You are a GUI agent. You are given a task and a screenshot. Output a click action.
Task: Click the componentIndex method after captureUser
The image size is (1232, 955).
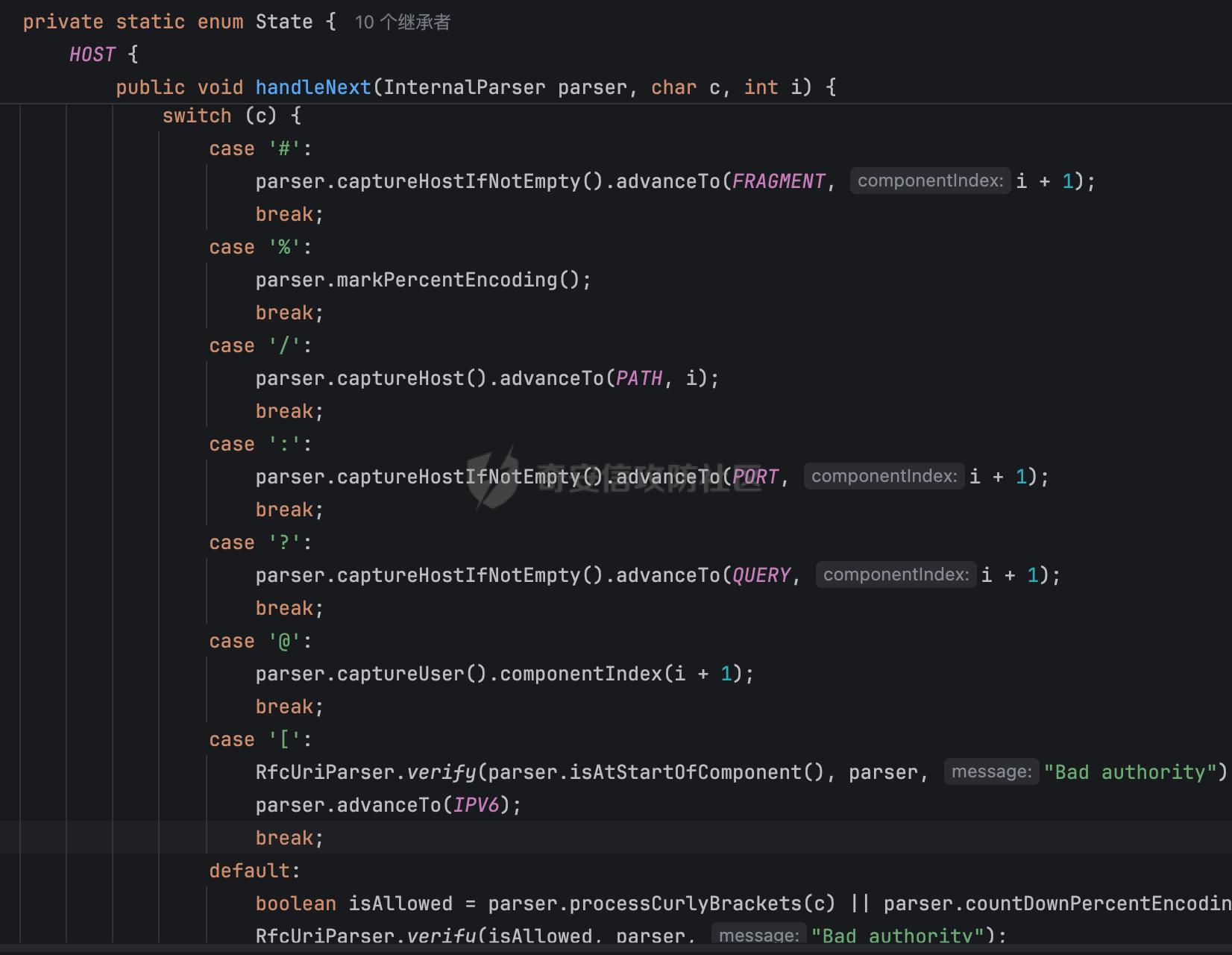tap(581, 674)
